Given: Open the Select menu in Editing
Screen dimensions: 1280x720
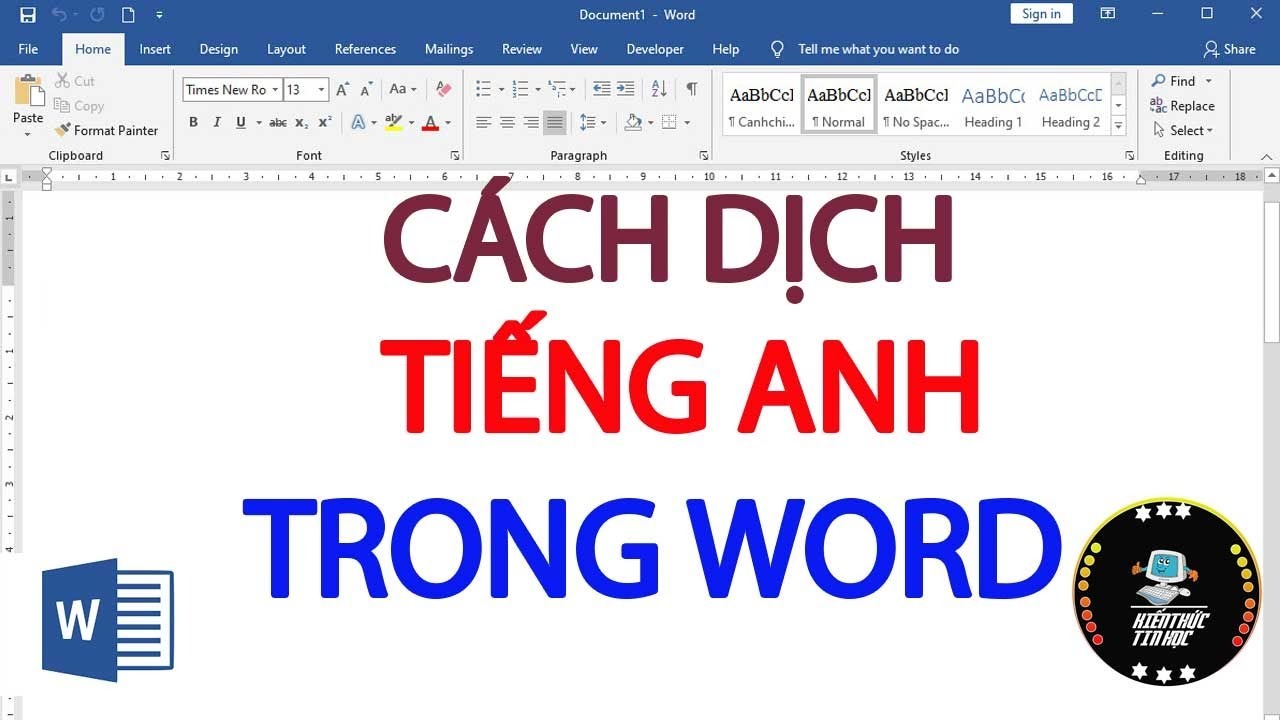Looking at the screenshot, I should 1182,130.
